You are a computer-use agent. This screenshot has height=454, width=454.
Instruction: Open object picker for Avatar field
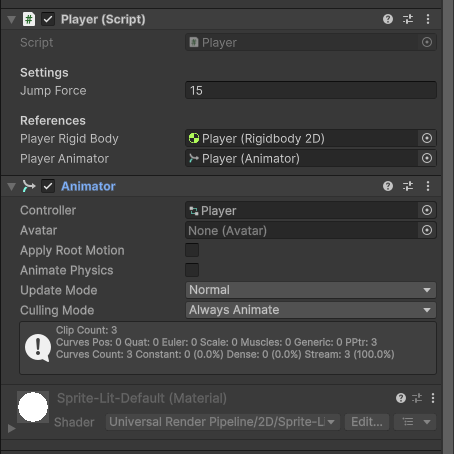pyautogui.click(x=427, y=230)
